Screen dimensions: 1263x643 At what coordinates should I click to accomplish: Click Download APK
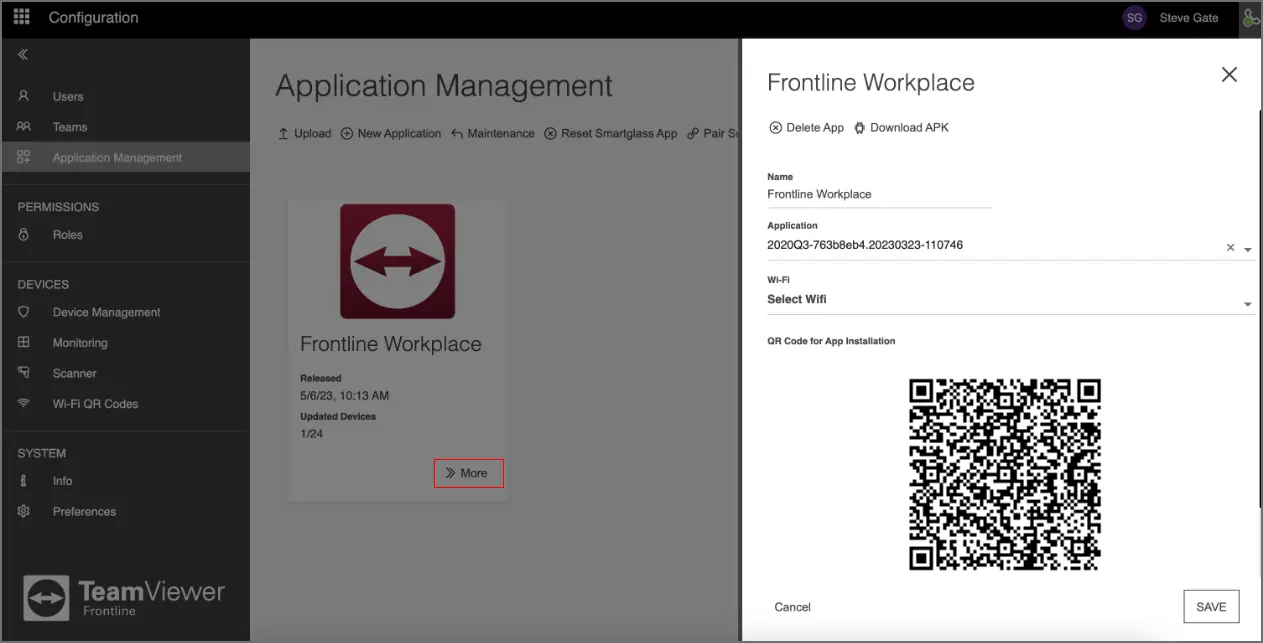[x=901, y=127]
